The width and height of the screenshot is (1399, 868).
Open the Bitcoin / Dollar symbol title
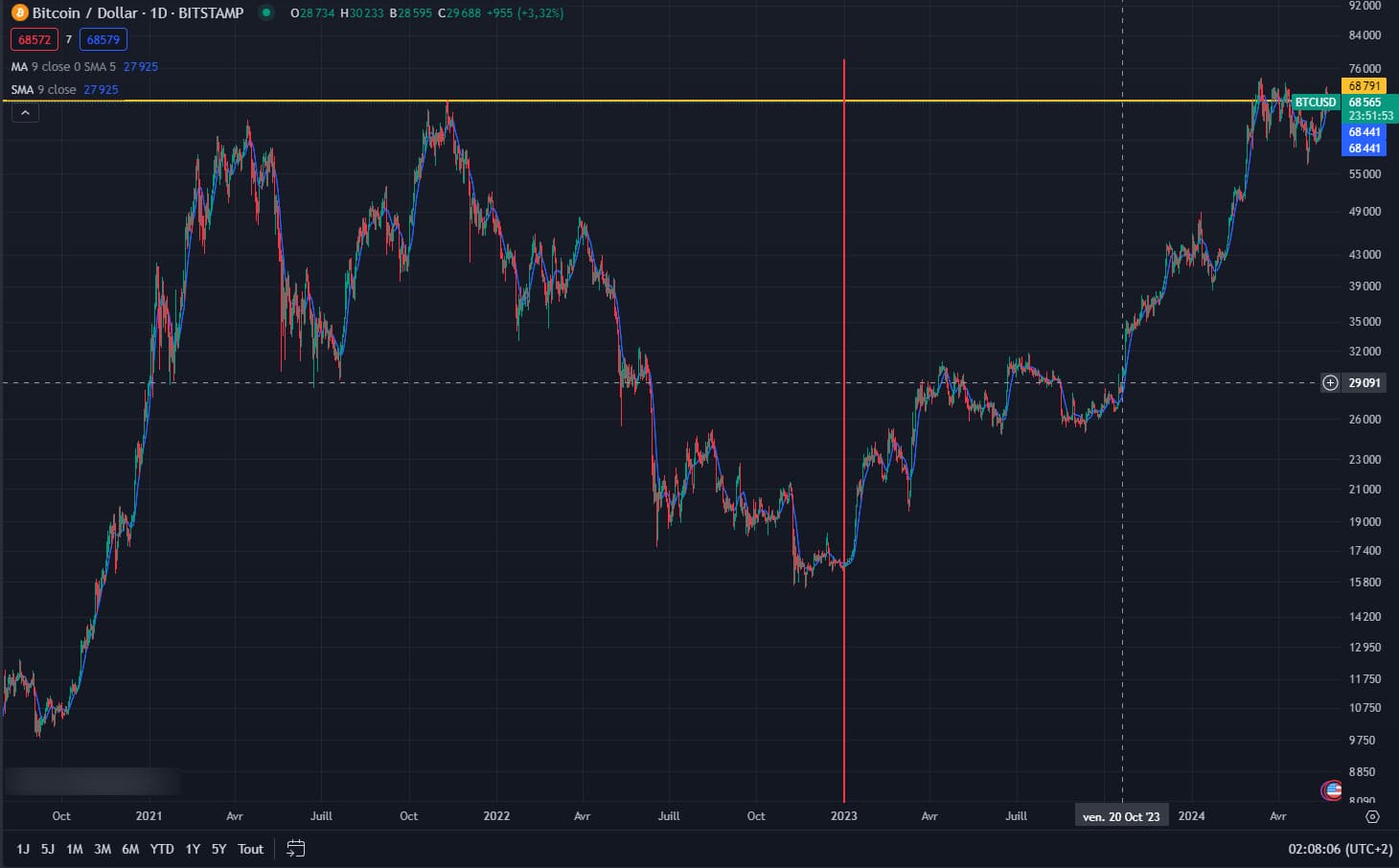point(137,13)
